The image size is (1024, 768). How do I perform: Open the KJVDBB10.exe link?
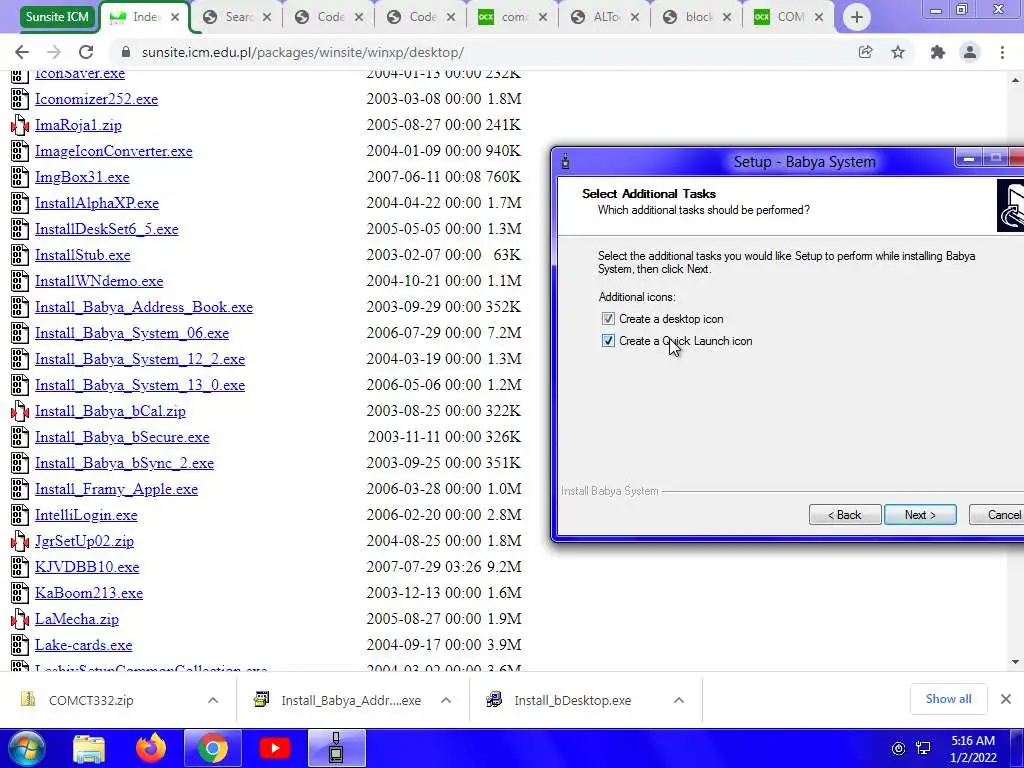point(87,567)
